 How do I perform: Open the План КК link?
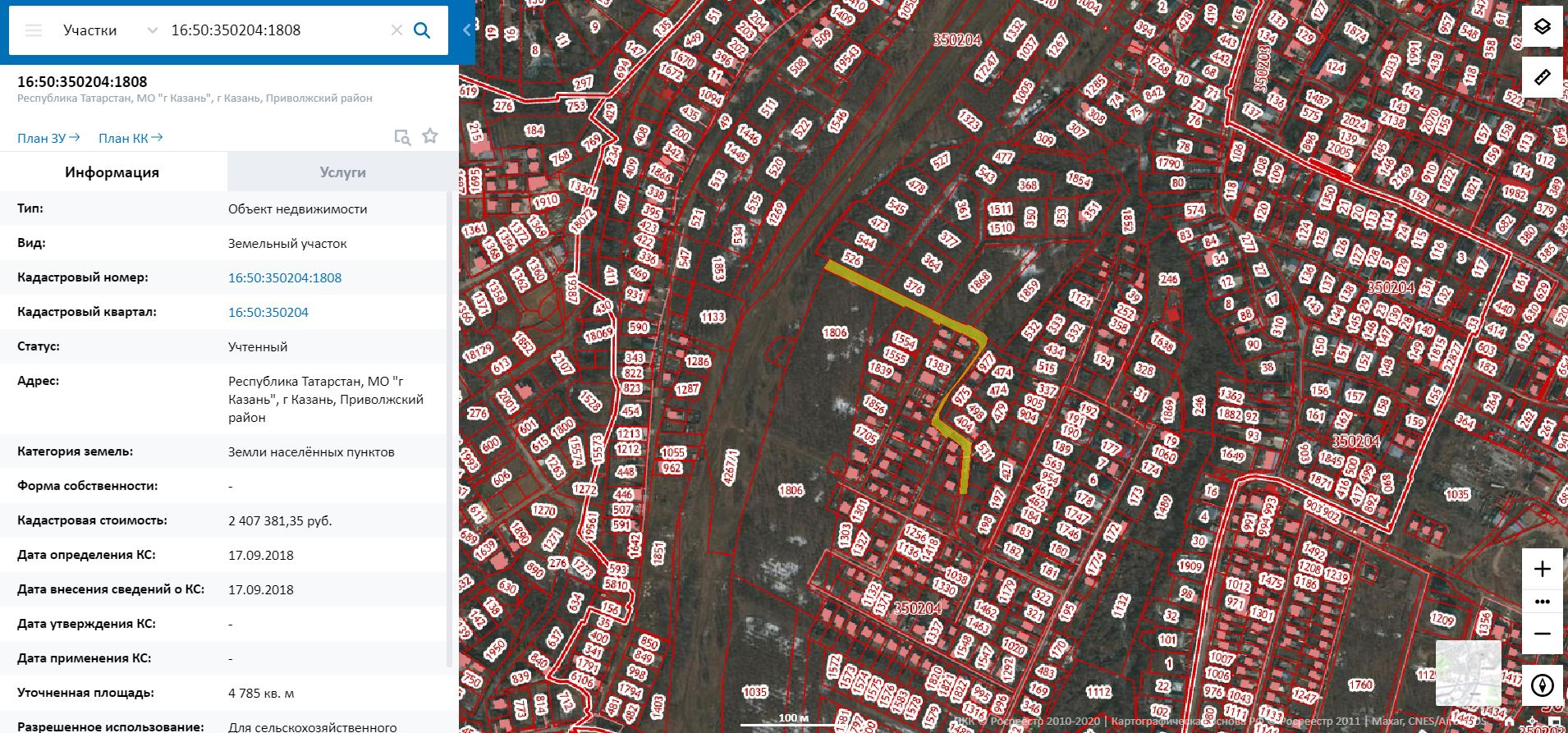point(131,138)
